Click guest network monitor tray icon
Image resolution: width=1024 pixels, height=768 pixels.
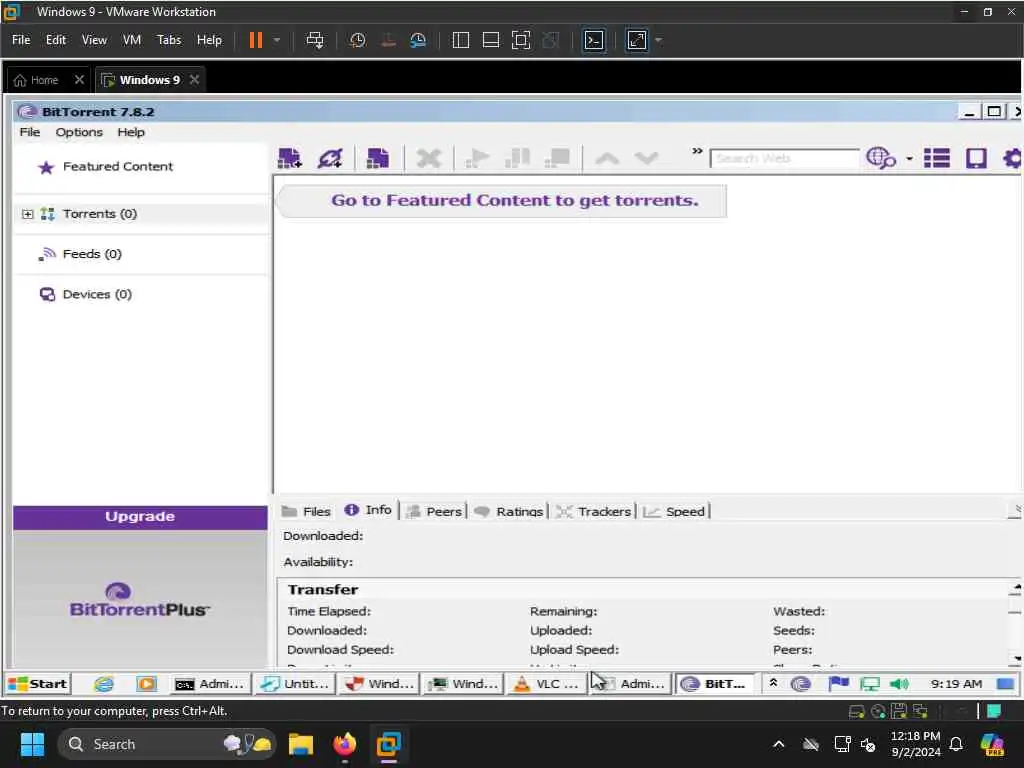(869, 684)
